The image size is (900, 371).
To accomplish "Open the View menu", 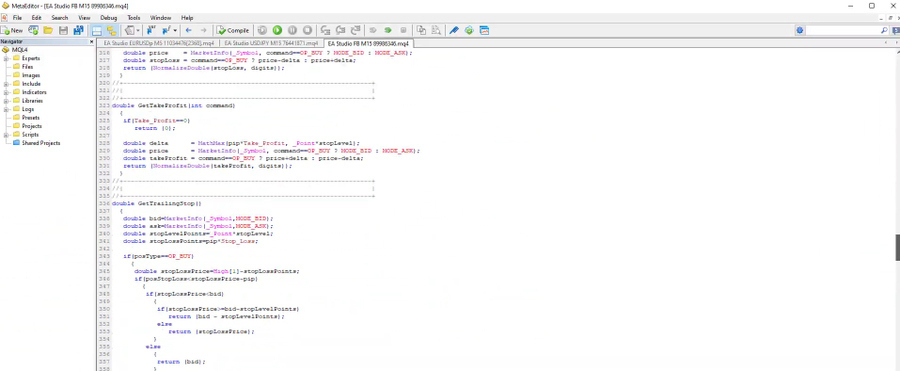I will point(84,18).
